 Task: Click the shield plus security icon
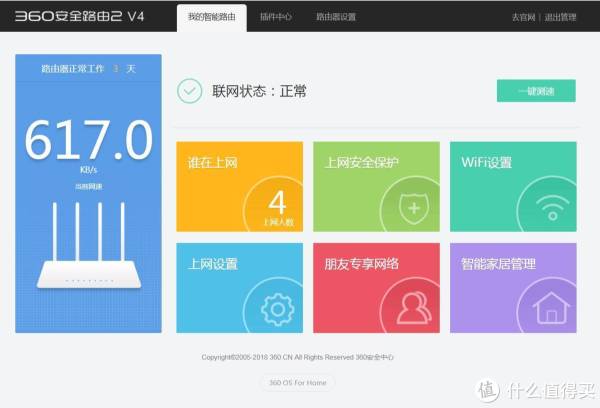pos(414,208)
